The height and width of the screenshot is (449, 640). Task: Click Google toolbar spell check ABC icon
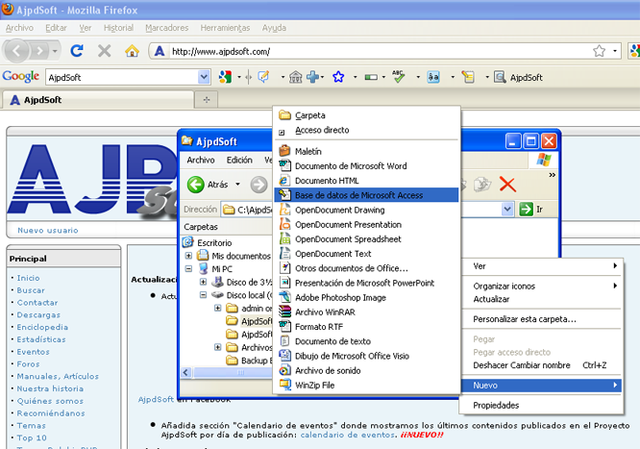click(x=398, y=76)
